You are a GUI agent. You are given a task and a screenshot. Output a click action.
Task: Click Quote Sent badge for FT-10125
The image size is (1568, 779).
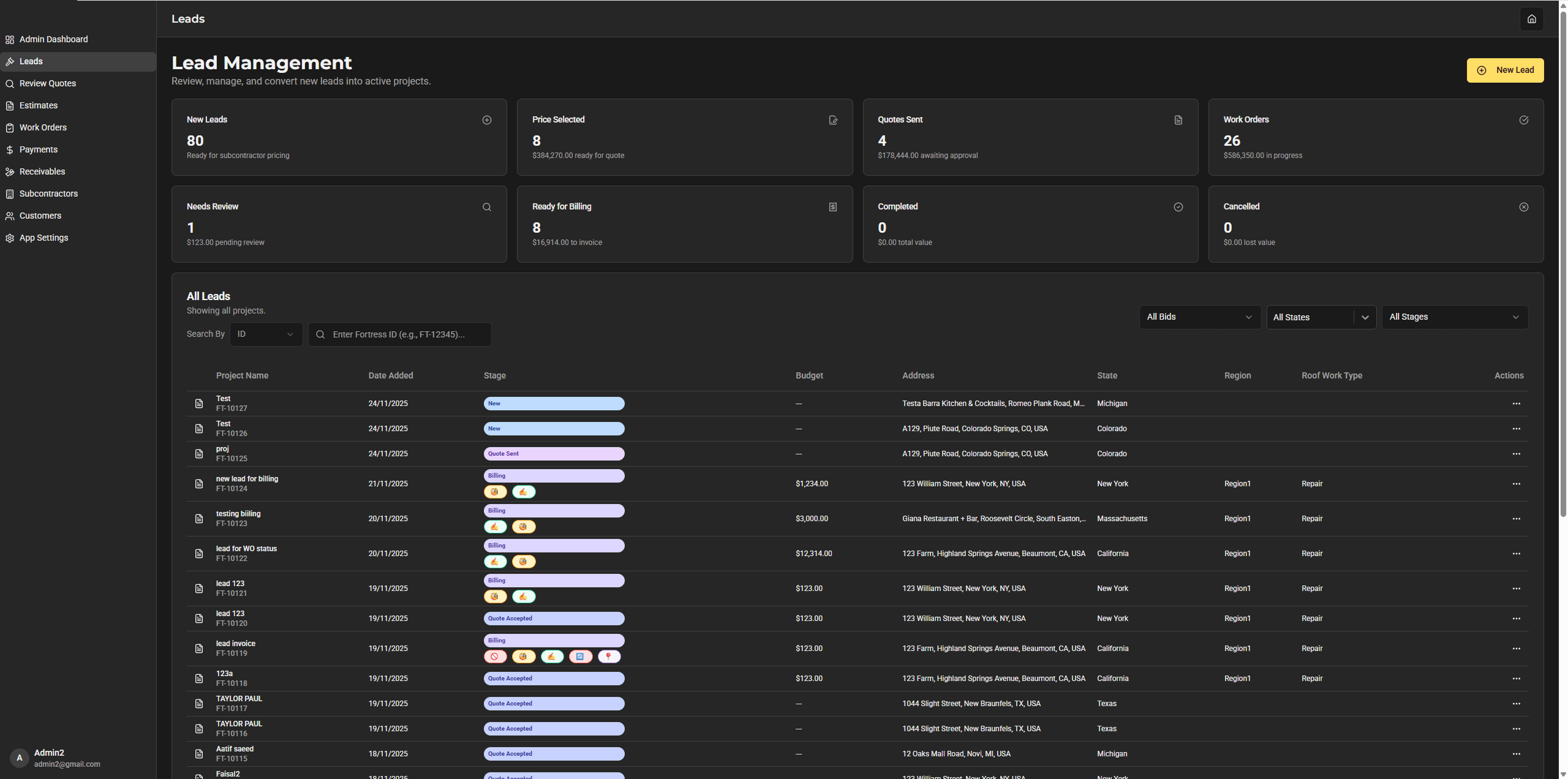[554, 454]
